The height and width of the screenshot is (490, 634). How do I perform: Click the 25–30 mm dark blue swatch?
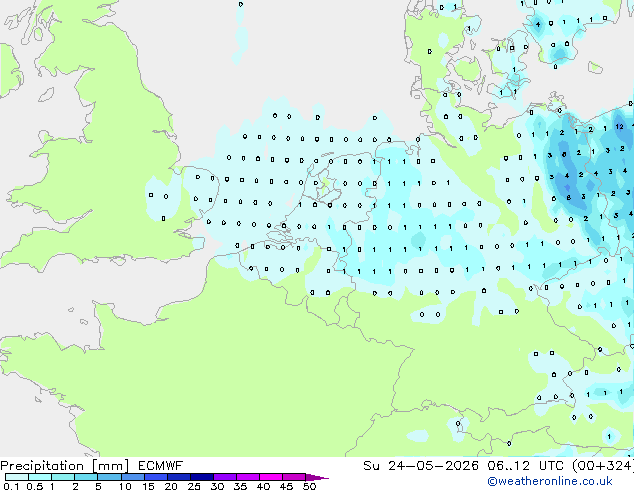point(201,477)
